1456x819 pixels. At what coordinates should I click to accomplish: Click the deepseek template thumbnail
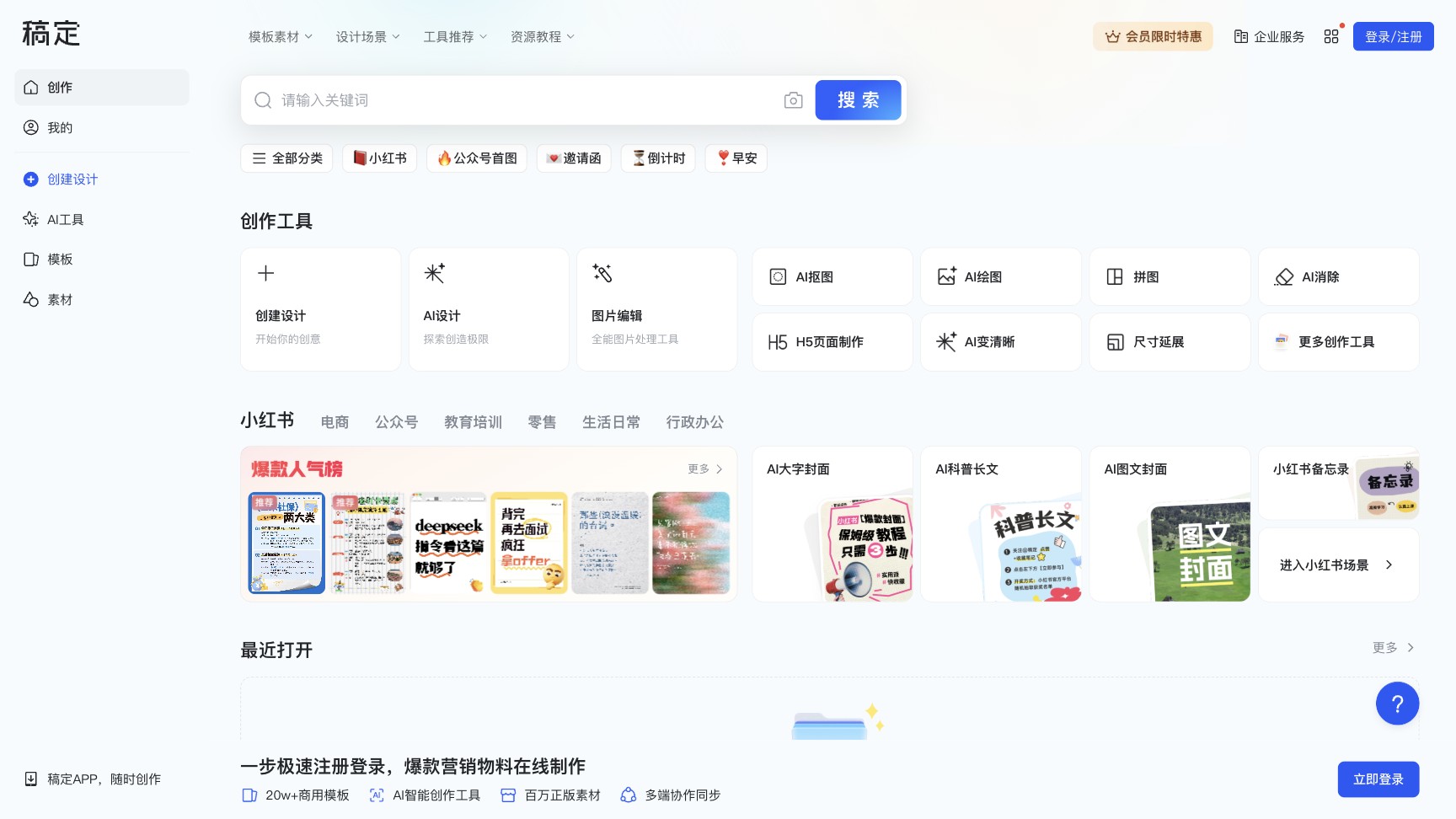tap(448, 543)
